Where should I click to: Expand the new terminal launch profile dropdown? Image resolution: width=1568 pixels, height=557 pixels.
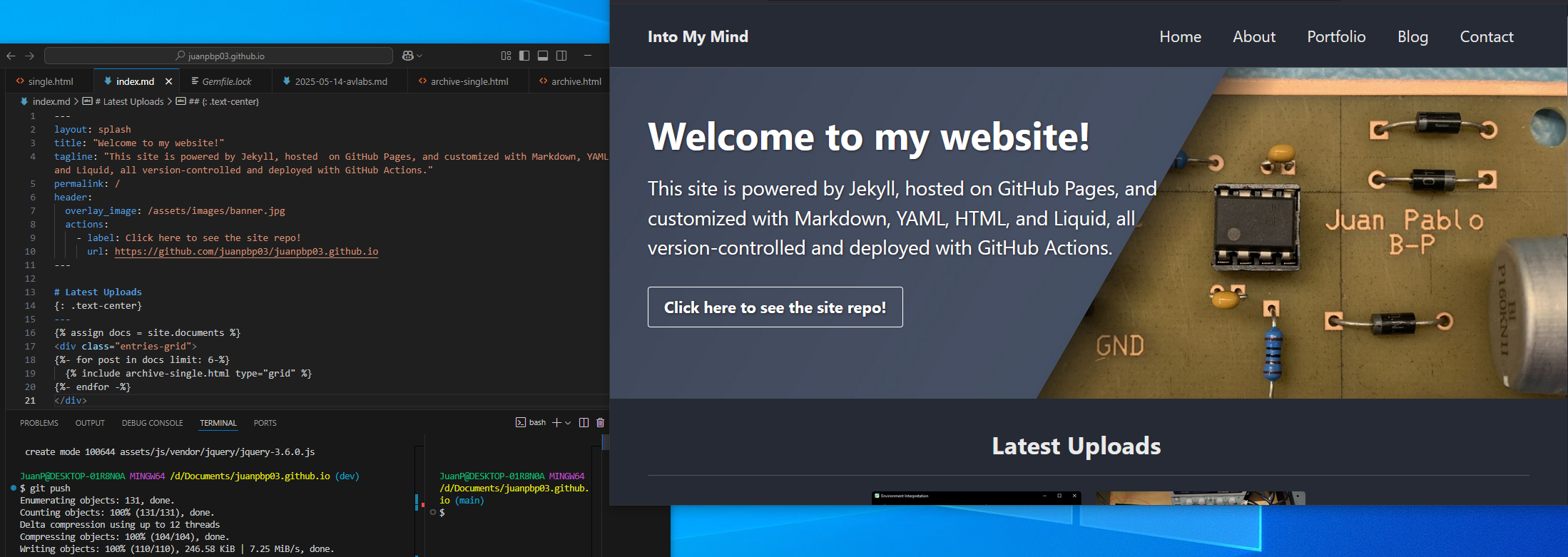568,422
